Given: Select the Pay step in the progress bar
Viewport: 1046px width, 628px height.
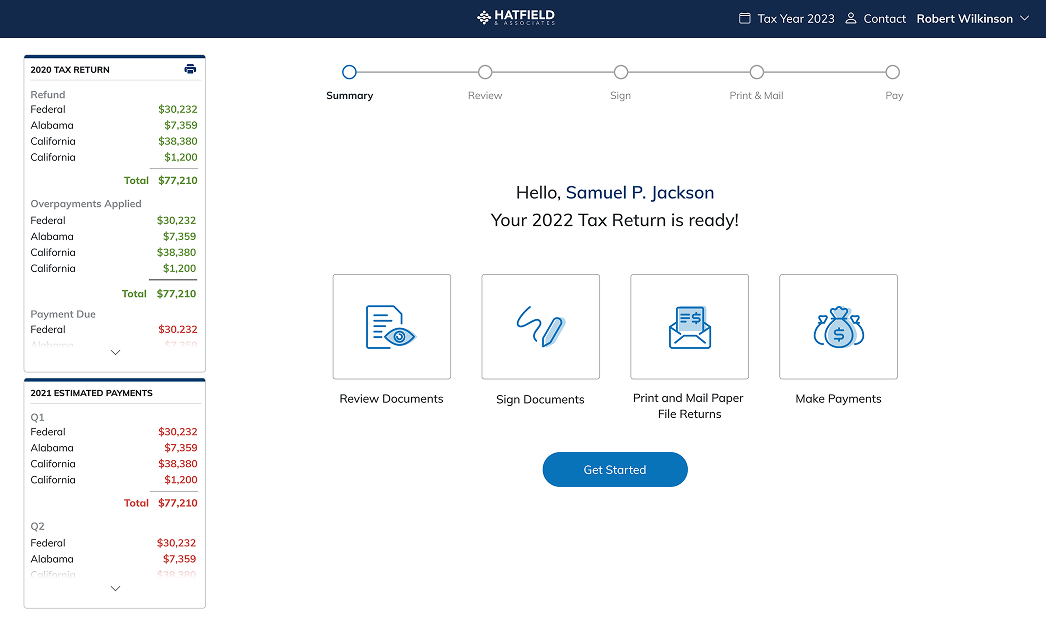Looking at the screenshot, I should [x=893, y=72].
